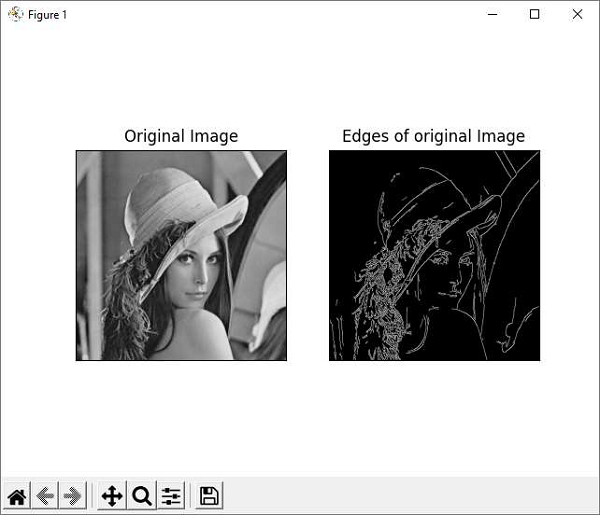Go back to previous view arrow
This screenshot has width=600, height=515.
click(x=45, y=496)
